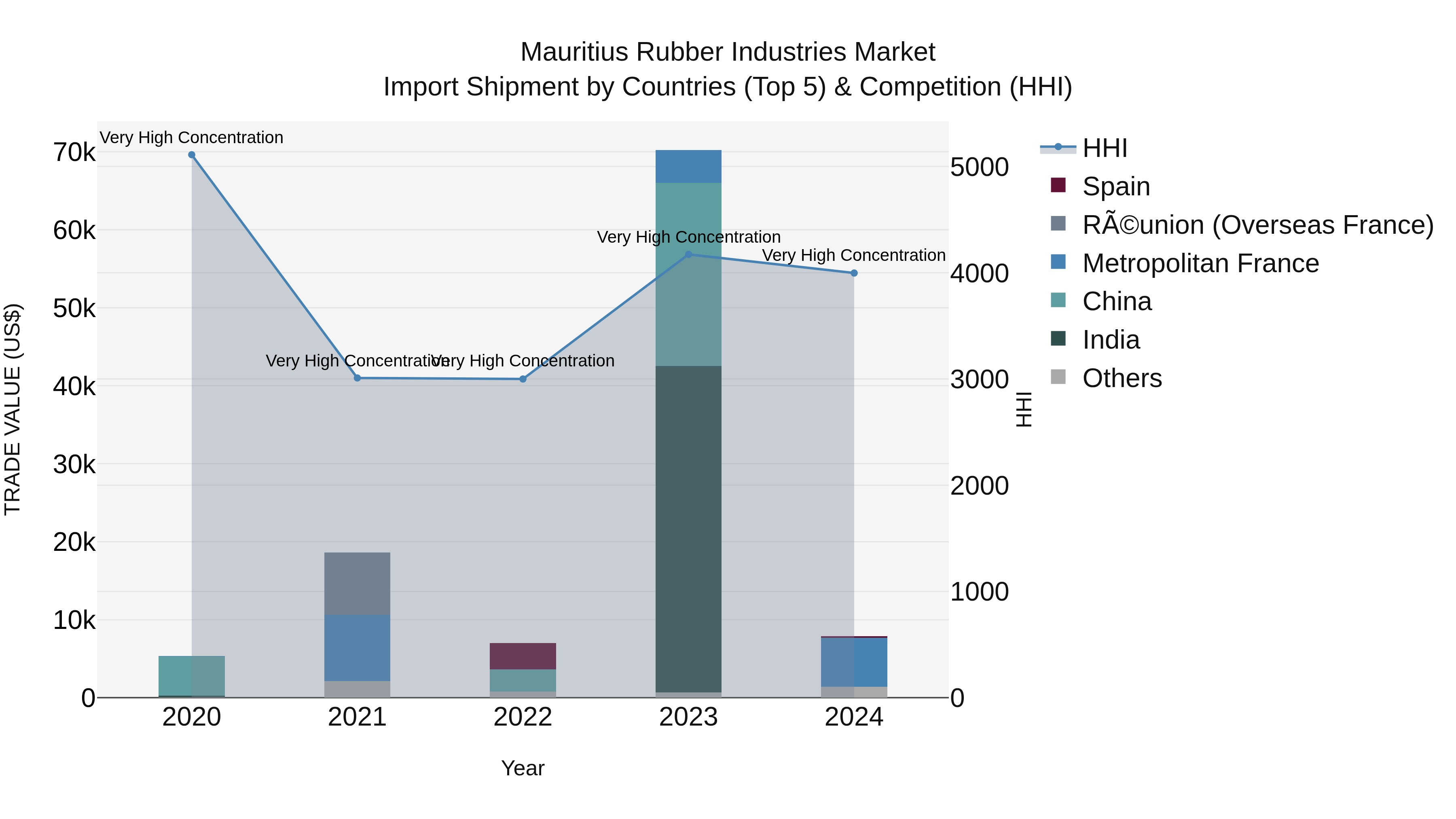Image resolution: width=1456 pixels, height=819 pixels.
Task: Click the Réunion segment in the 2021 bar
Action: point(357,584)
